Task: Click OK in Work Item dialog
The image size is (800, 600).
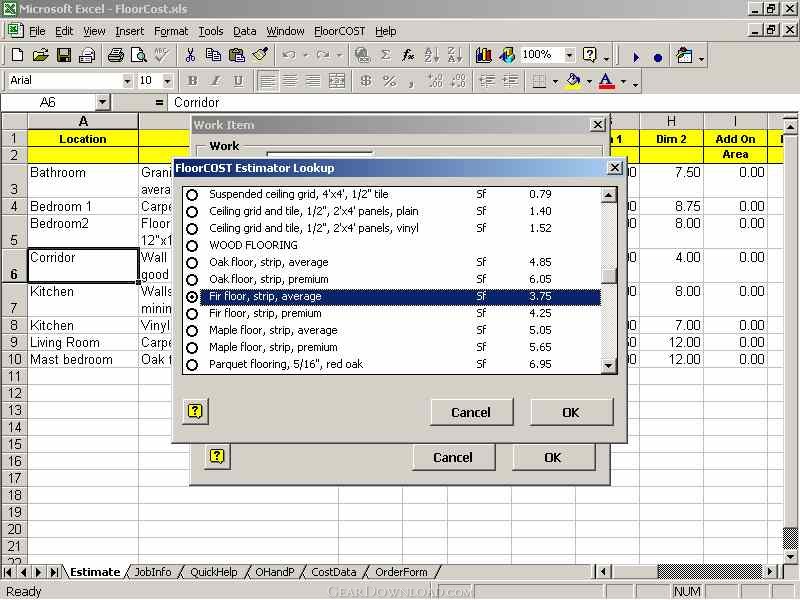Action: (553, 457)
